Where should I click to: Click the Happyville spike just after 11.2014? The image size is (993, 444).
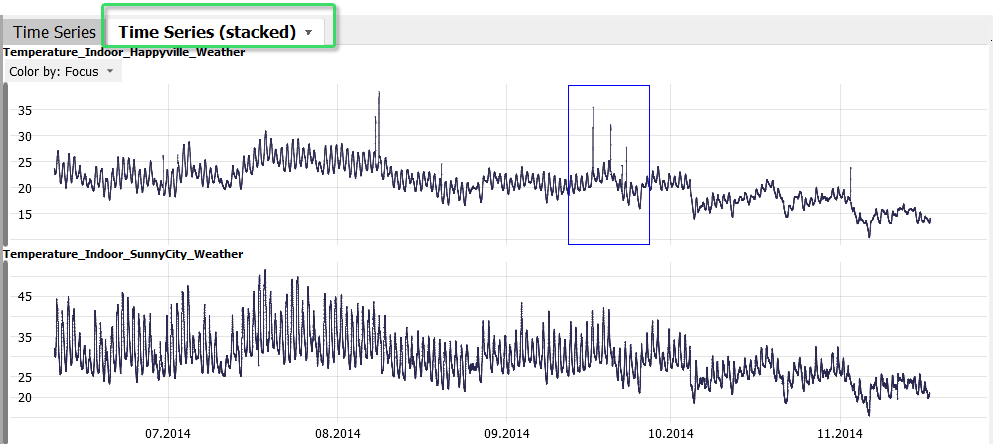tap(851, 170)
